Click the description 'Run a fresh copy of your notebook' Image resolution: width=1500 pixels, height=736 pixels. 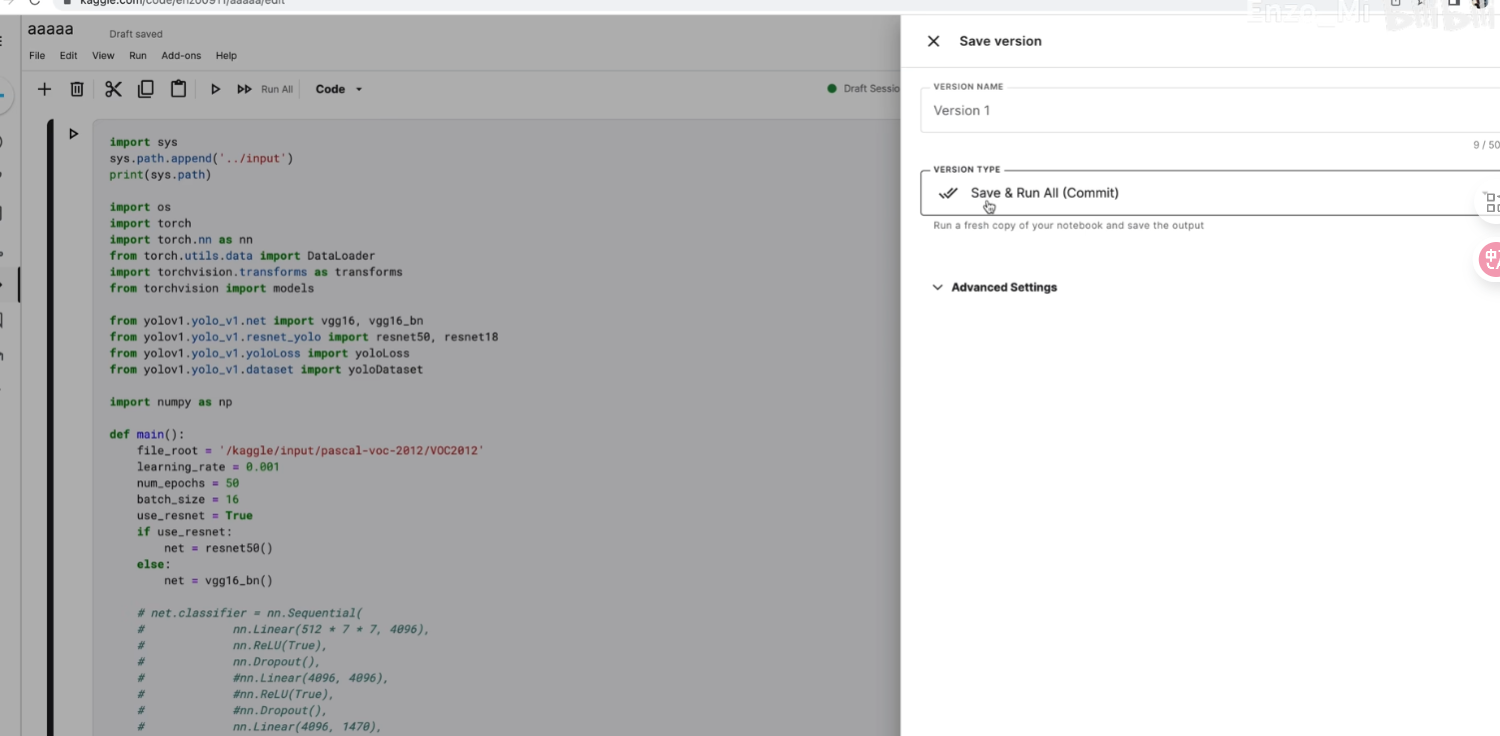[x=1068, y=226]
